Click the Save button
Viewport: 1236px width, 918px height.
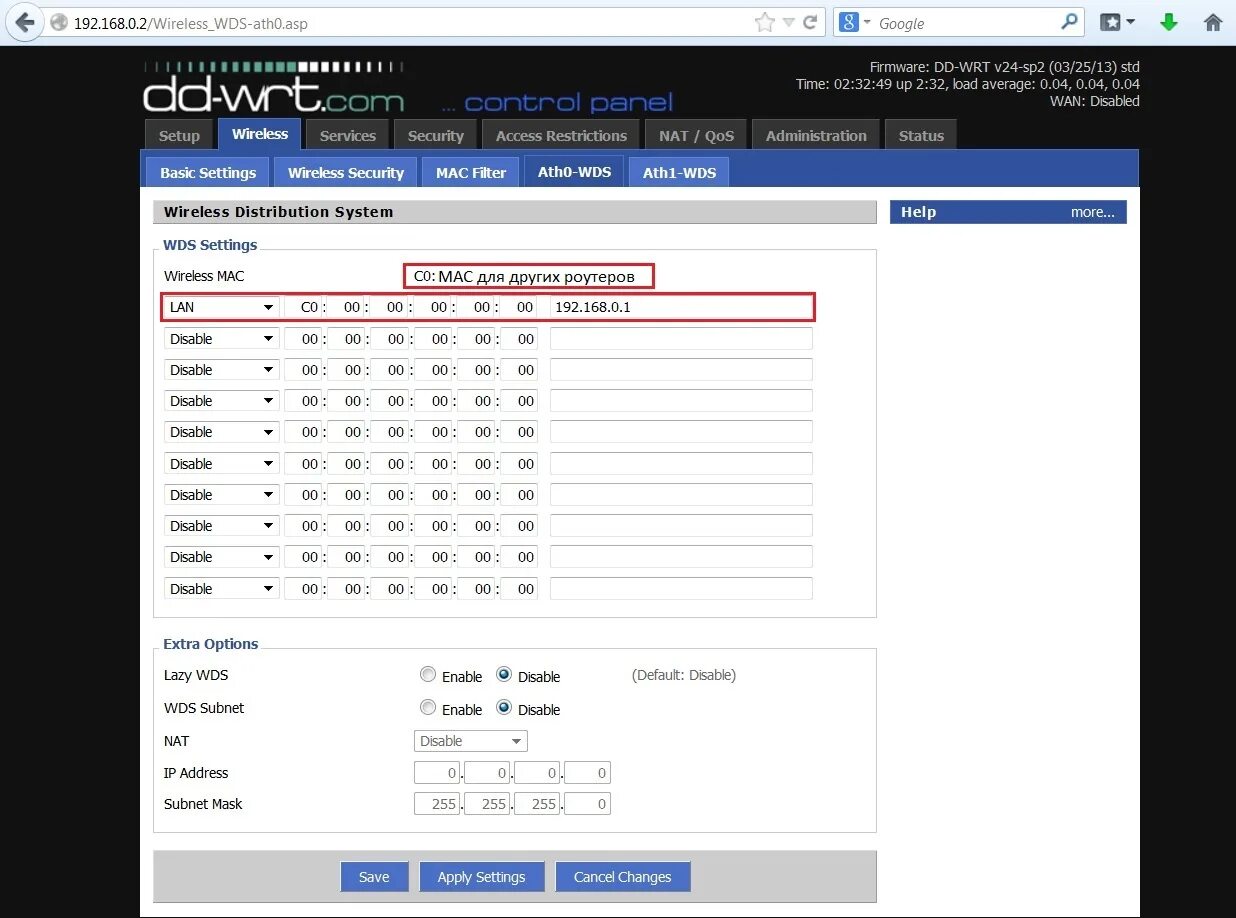[374, 877]
